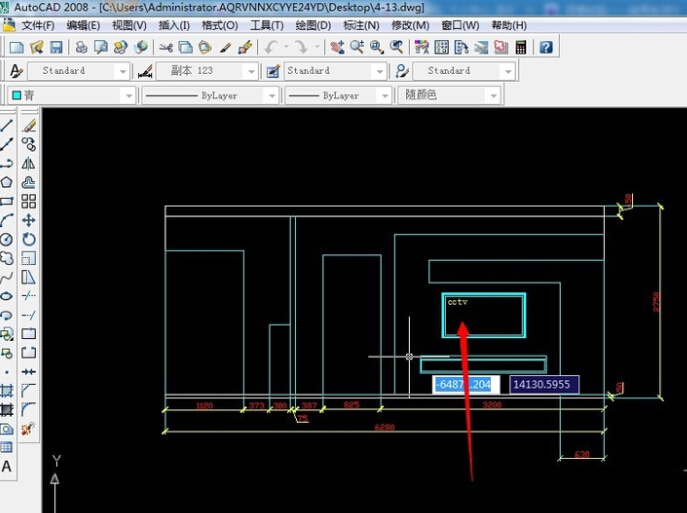Image resolution: width=687 pixels, height=513 pixels.
Task: Select the Circle draw tool
Action: (7, 239)
